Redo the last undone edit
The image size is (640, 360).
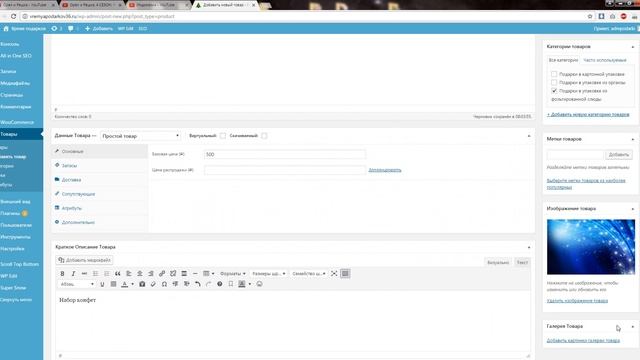209,284
